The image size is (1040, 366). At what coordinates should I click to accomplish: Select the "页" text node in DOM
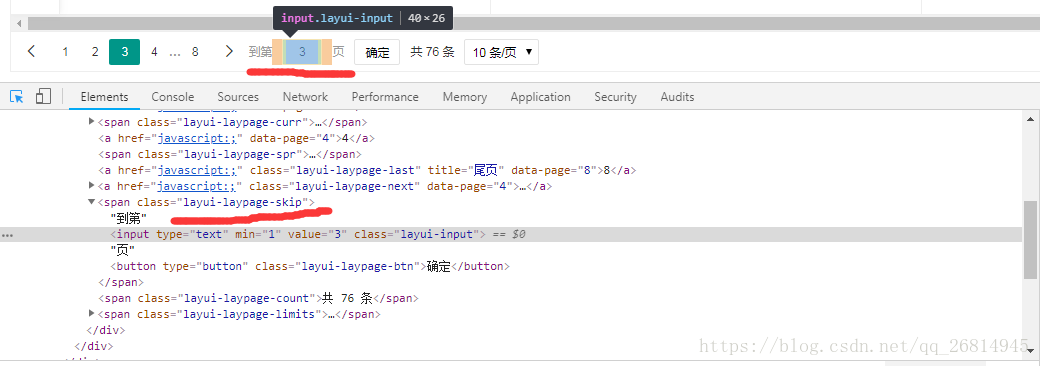click(x=123, y=250)
